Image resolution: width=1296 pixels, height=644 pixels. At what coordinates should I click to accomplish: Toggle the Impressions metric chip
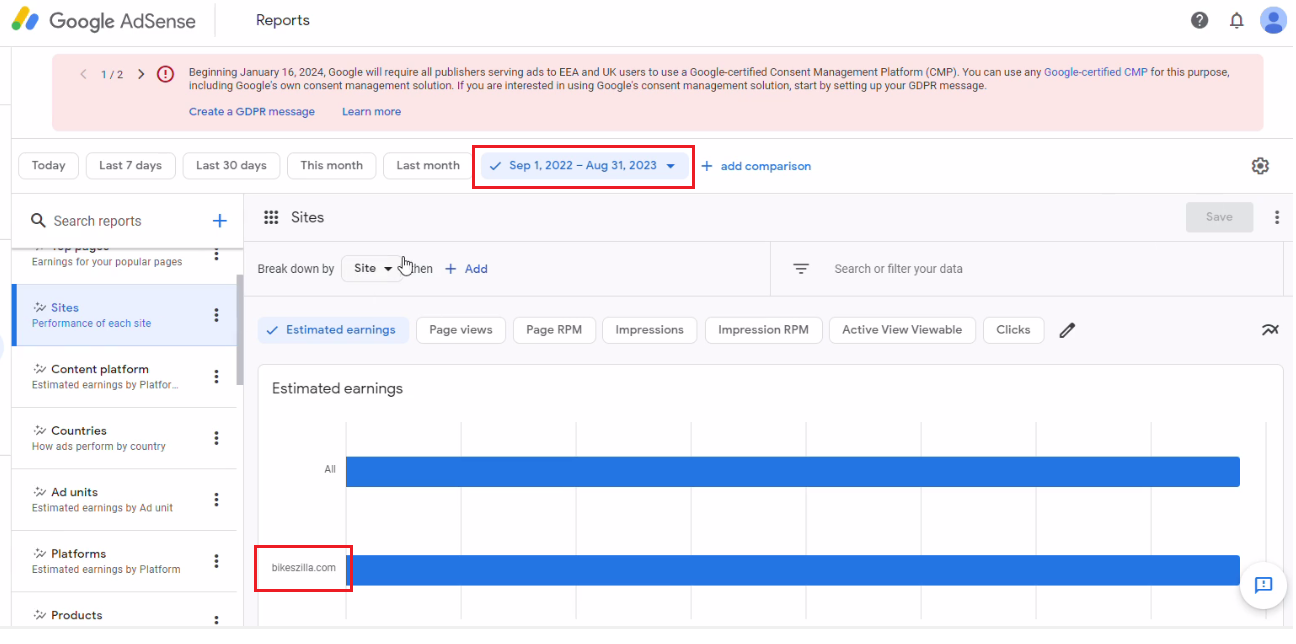pos(650,330)
